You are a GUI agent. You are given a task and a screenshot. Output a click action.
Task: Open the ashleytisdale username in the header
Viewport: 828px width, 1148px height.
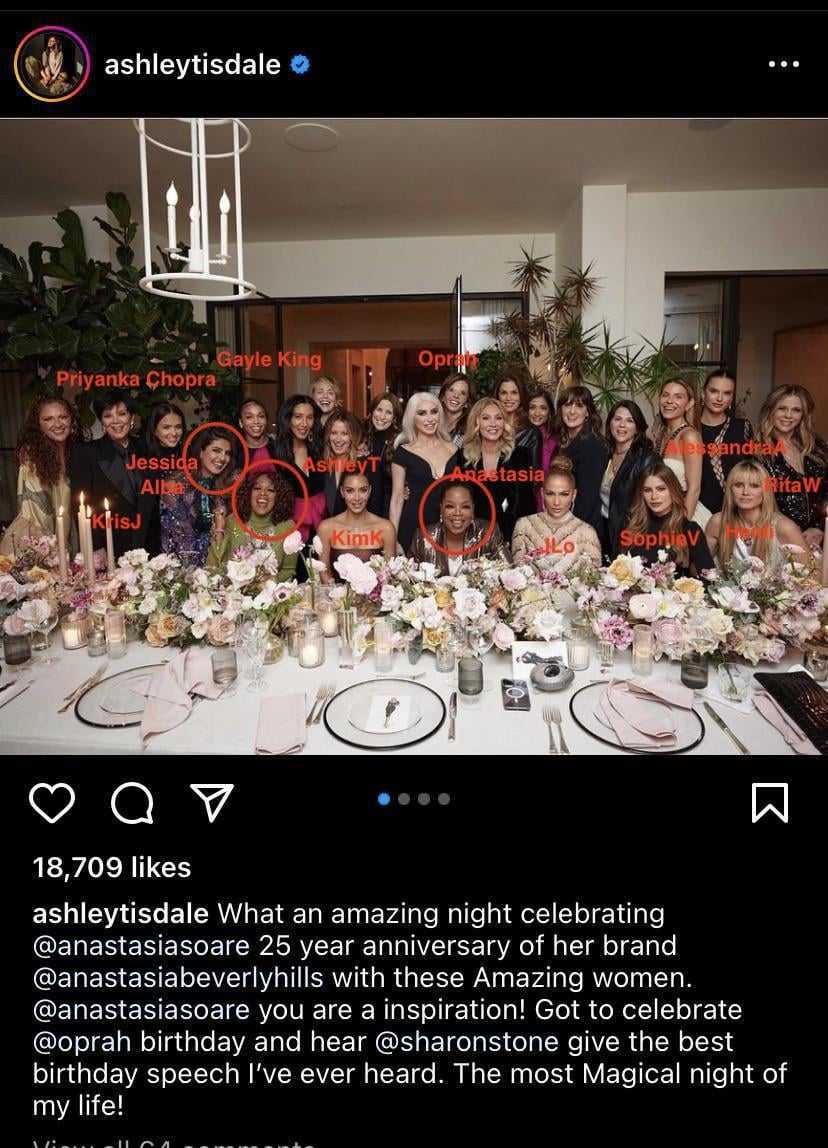tap(193, 64)
